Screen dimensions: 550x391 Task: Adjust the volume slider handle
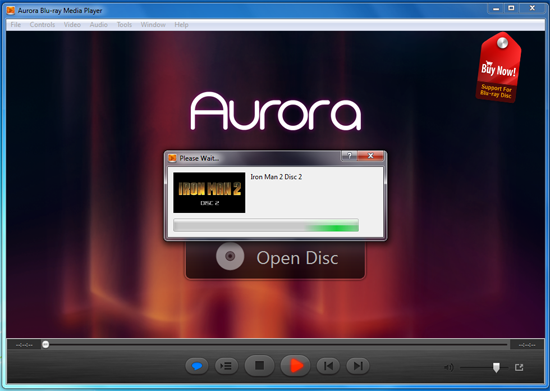click(x=496, y=368)
